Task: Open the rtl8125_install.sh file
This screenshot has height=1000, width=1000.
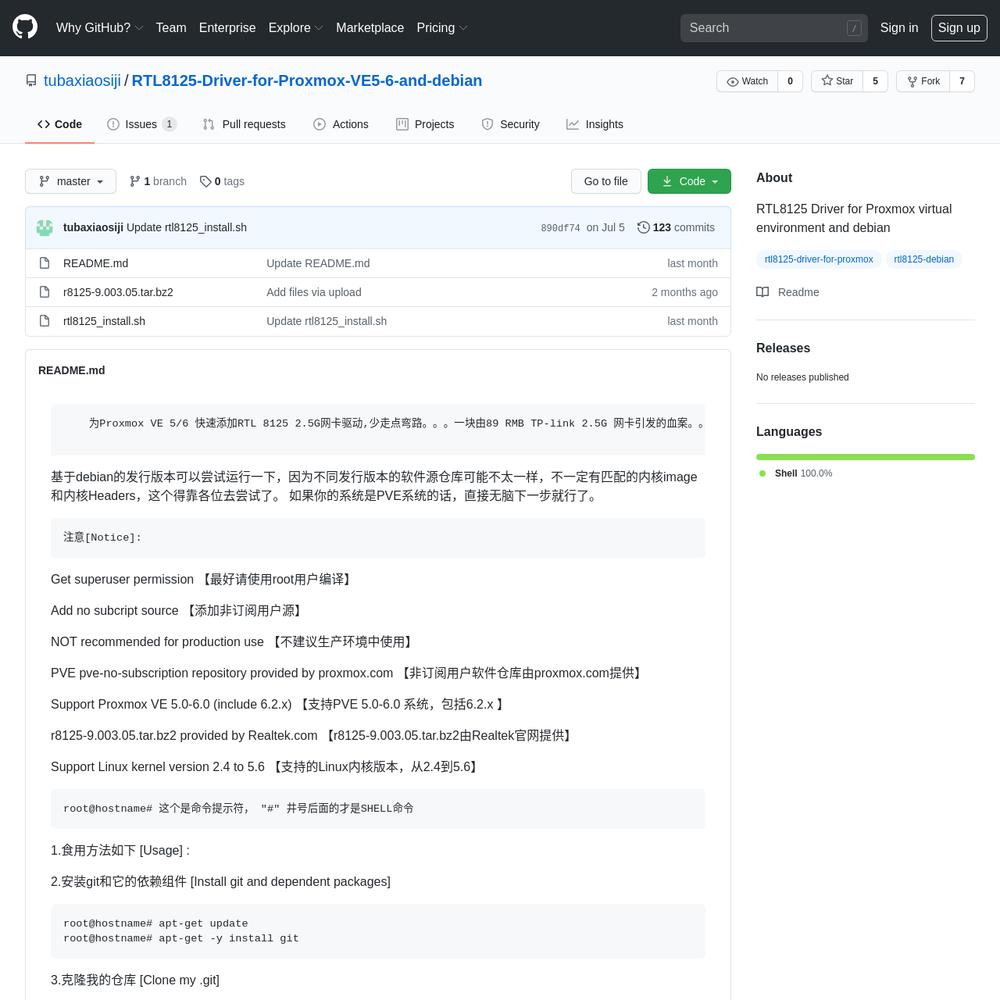Action: [104, 321]
